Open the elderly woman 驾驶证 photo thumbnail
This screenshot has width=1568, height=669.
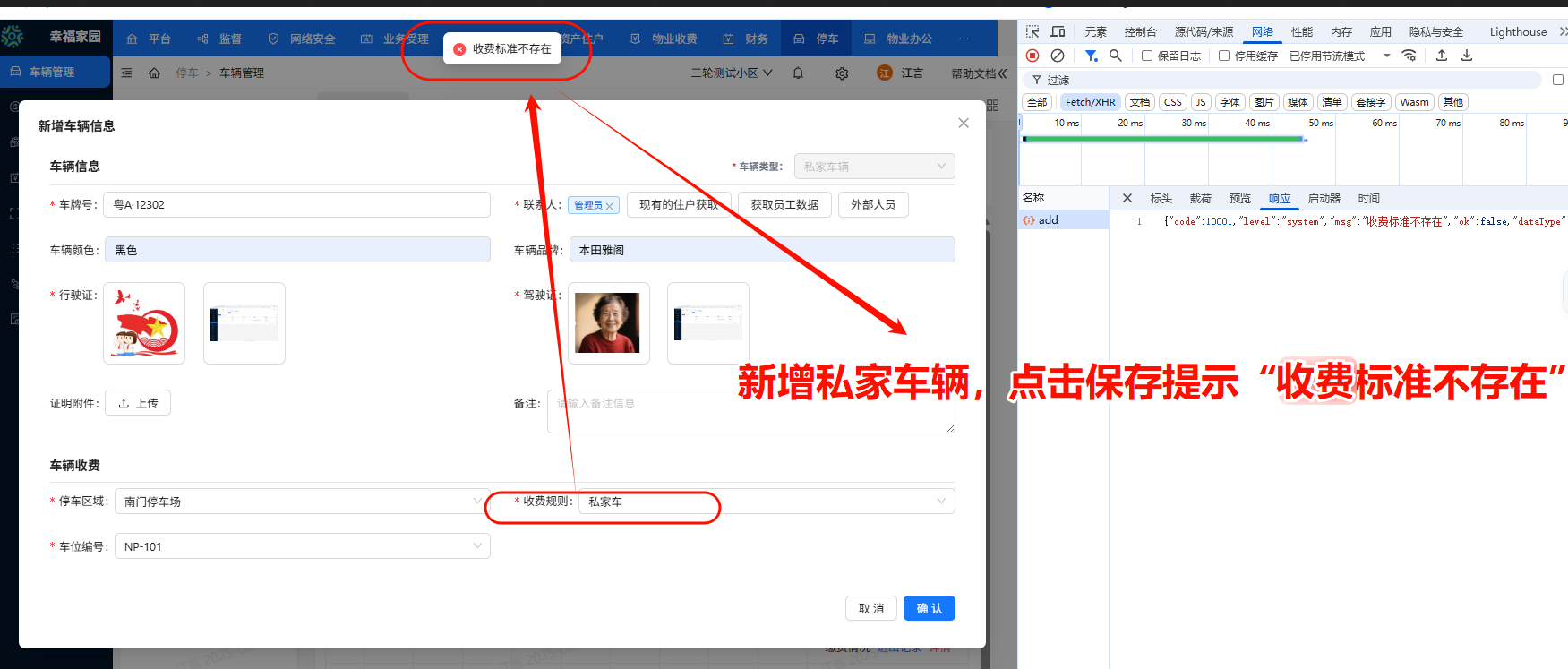click(x=609, y=323)
